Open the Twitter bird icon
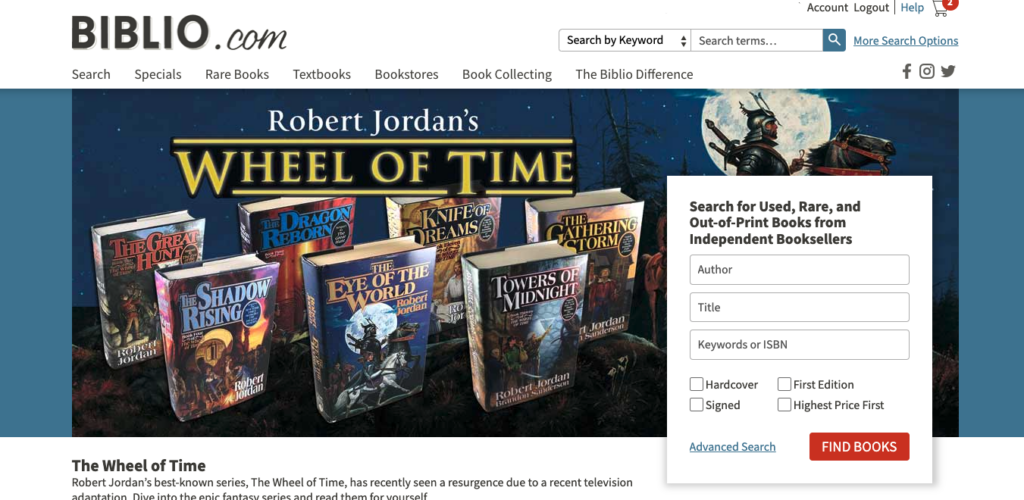This screenshot has height=500, width=1024. (x=948, y=71)
